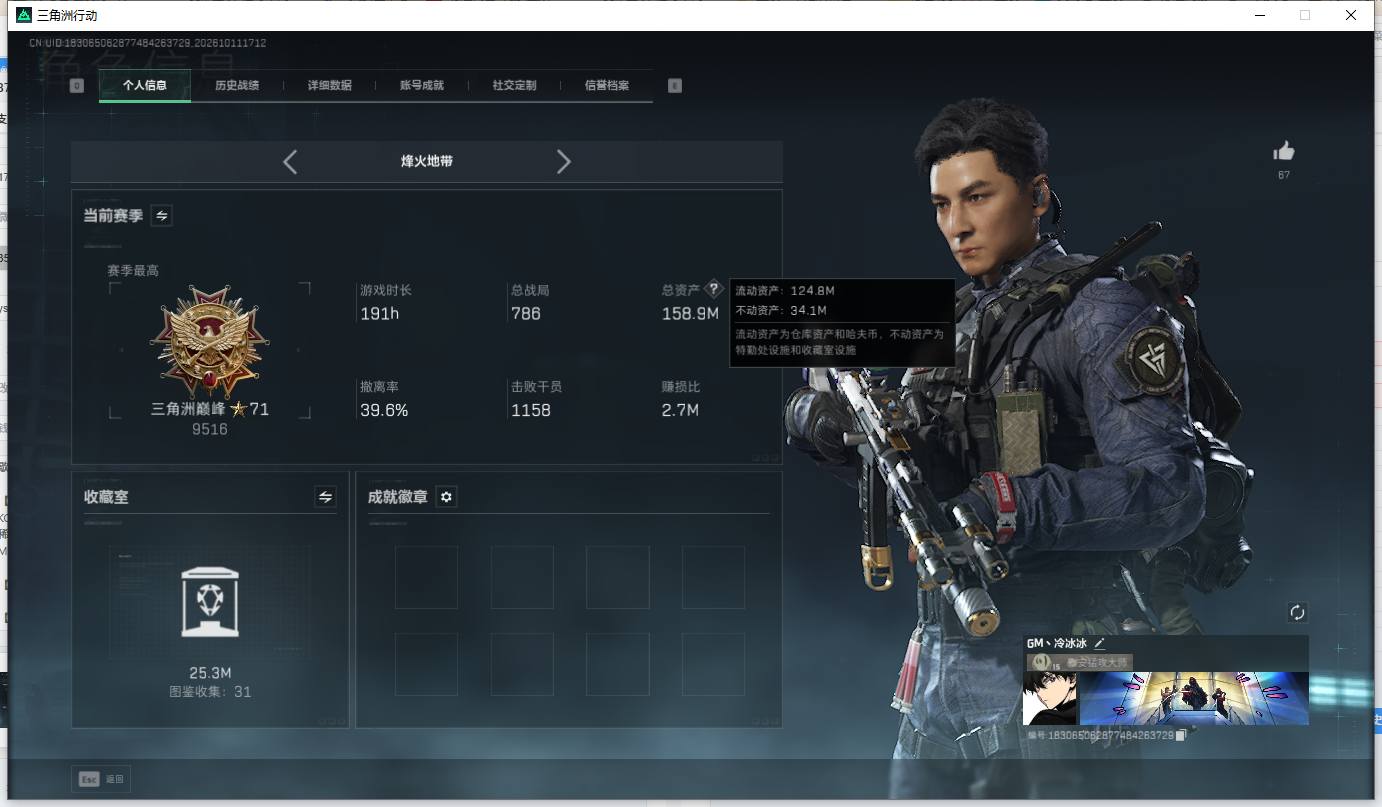Click the thumbs-up like icon

(x=1283, y=151)
